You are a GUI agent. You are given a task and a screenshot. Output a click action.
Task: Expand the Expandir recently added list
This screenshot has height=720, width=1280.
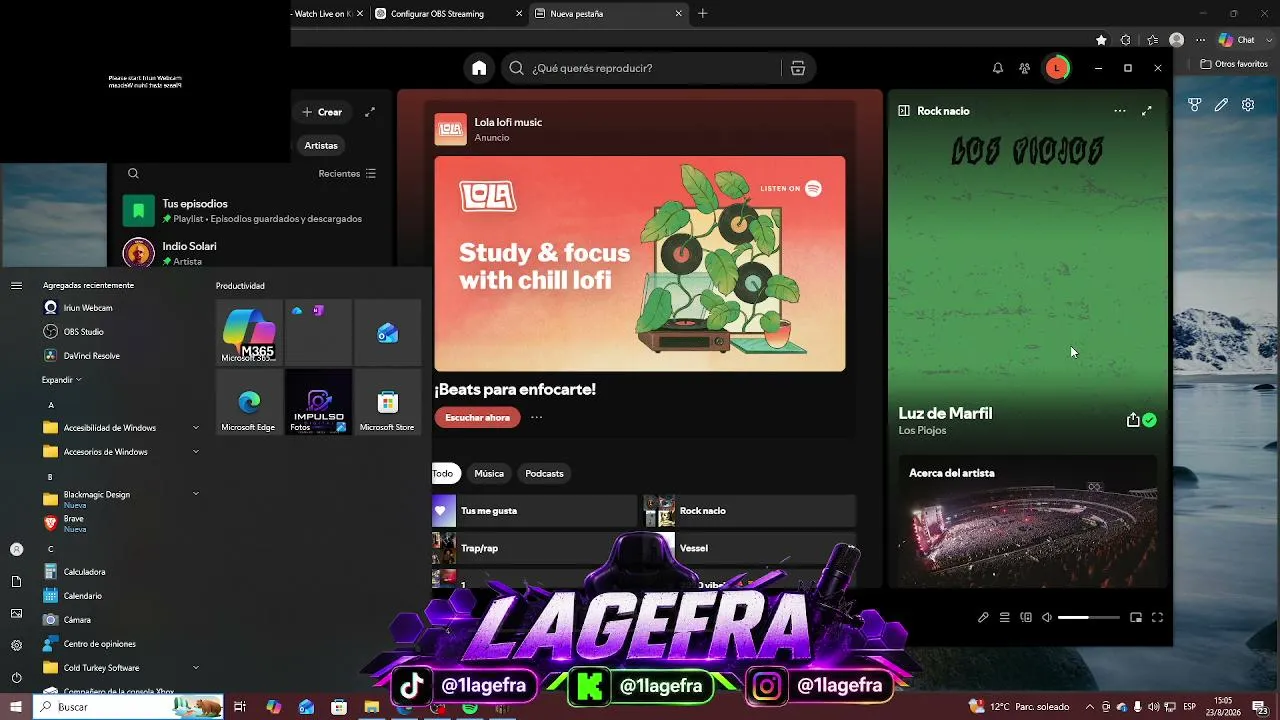[x=61, y=380]
